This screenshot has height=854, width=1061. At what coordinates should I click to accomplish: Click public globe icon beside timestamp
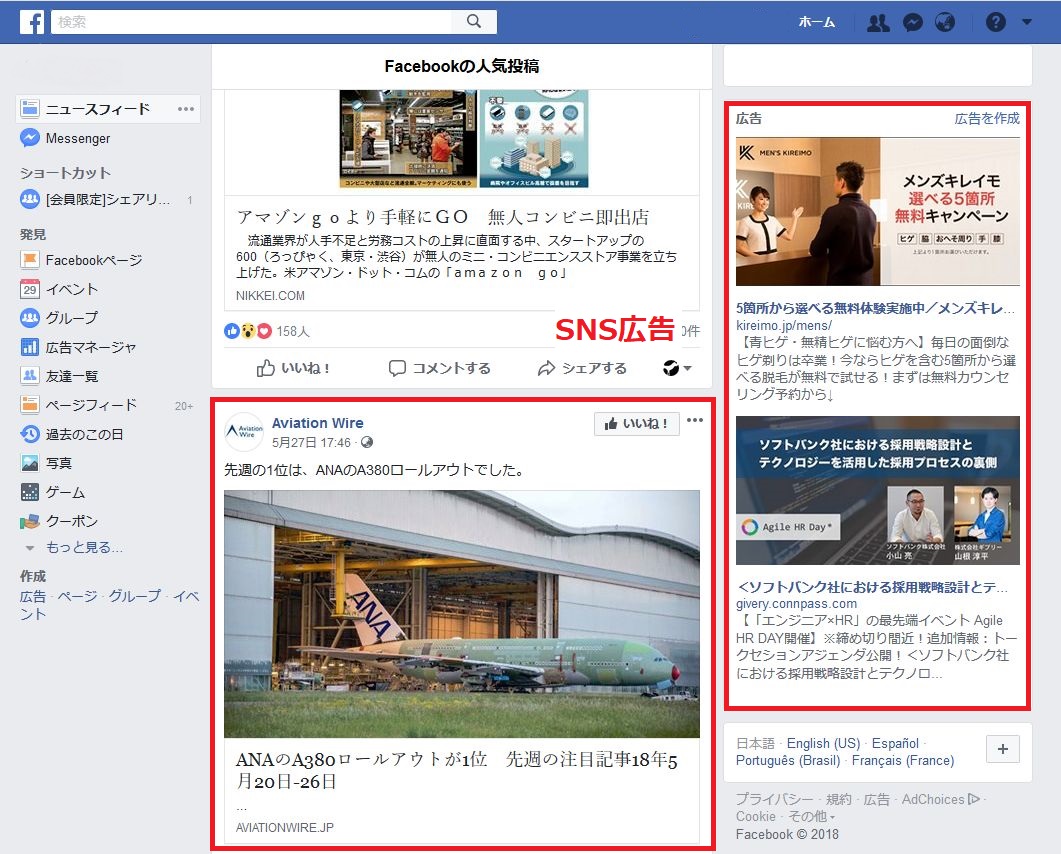pos(367,443)
